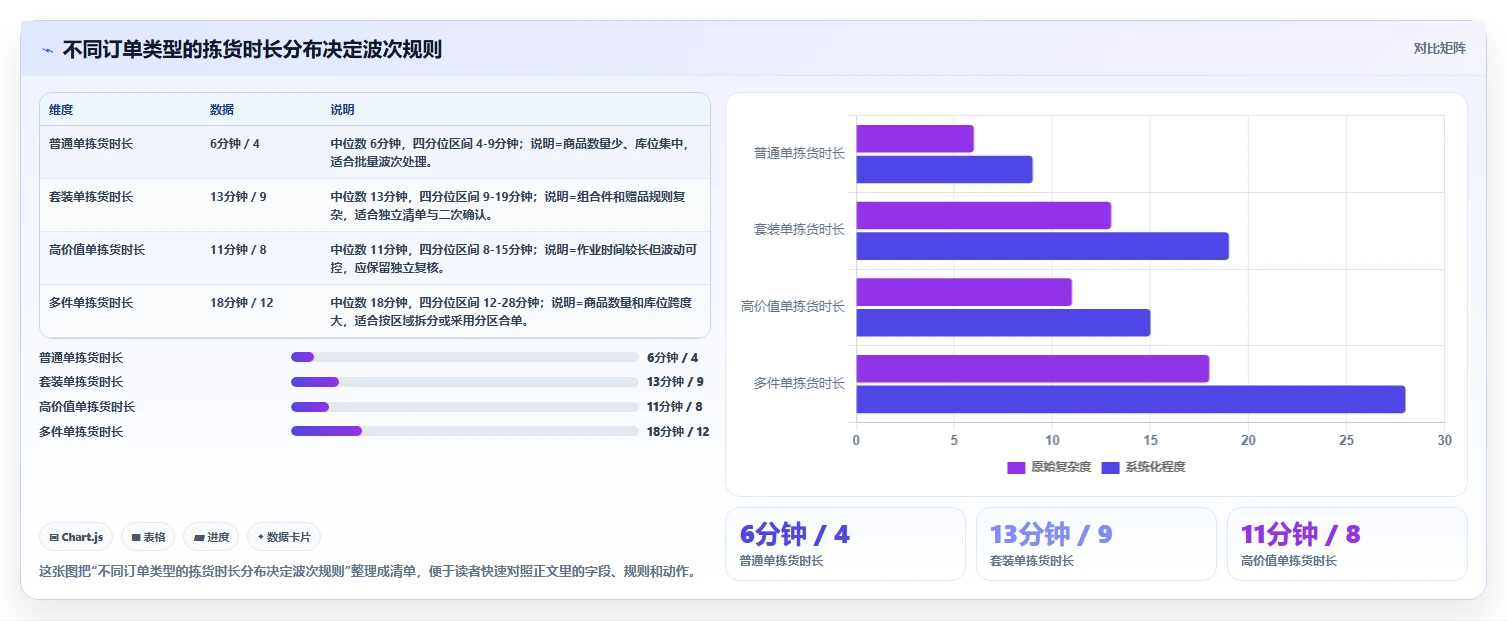Click the progress bar for 高价值单拣货时长

464,407
